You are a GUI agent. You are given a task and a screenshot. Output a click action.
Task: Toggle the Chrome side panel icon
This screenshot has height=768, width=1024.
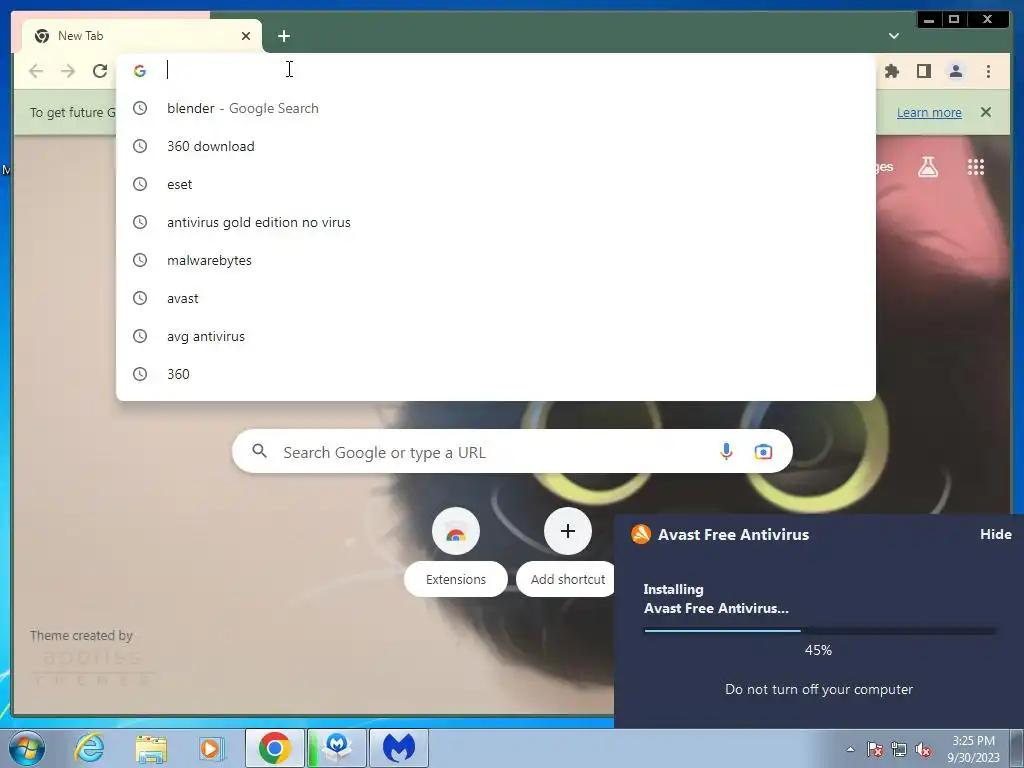coord(923,71)
